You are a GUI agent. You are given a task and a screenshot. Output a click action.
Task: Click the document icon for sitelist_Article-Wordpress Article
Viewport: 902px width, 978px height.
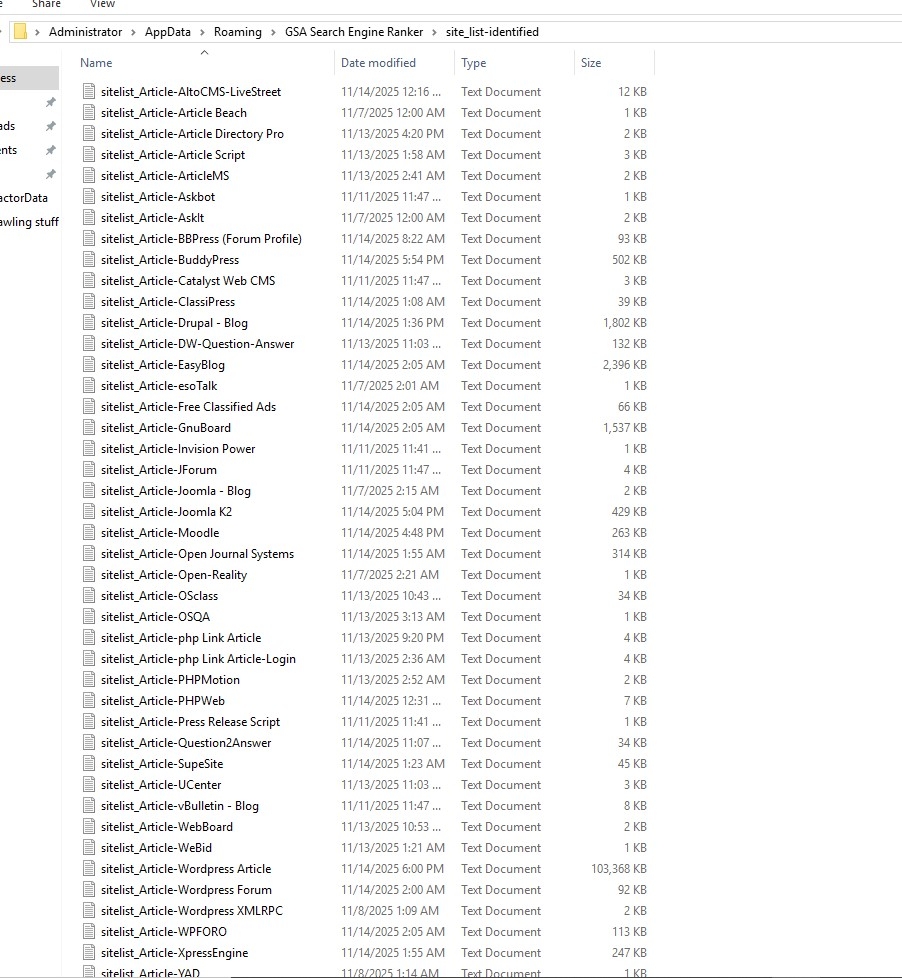pyautogui.click(x=89, y=869)
